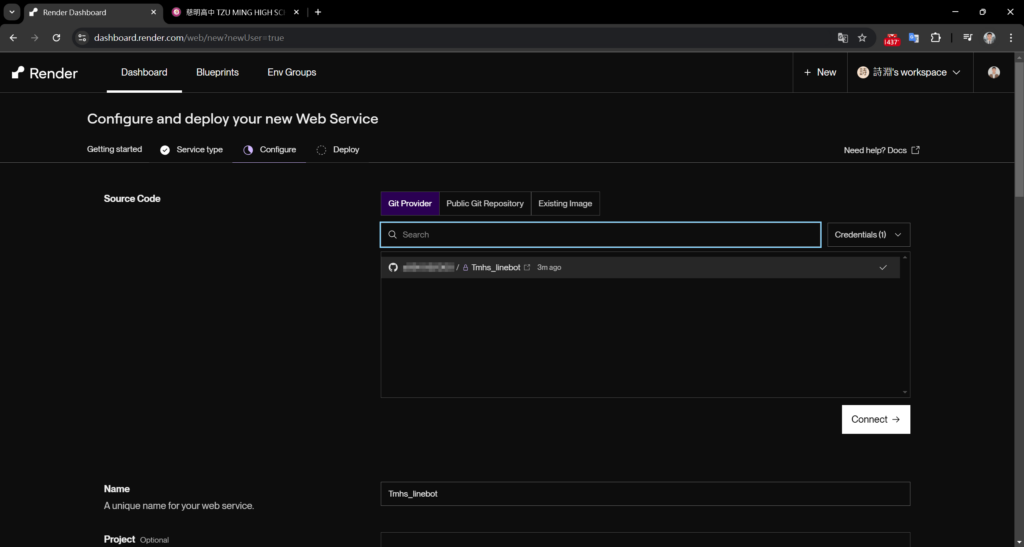
Task: Click the checkmark on Tmhs_linebot row
Action: (883, 268)
